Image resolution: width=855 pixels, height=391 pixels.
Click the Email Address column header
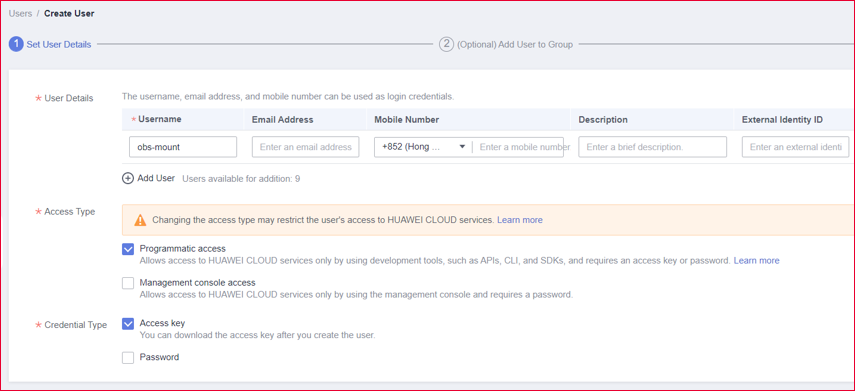(x=282, y=119)
